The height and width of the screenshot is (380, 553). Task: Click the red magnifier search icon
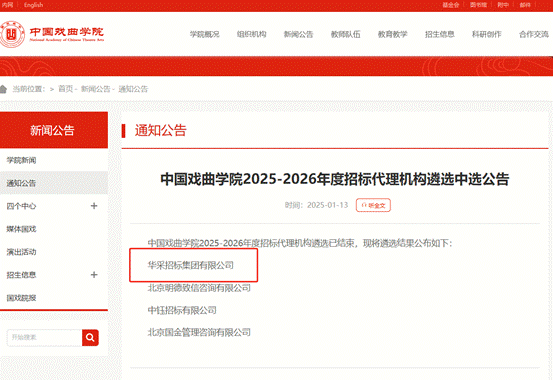(x=90, y=338)
